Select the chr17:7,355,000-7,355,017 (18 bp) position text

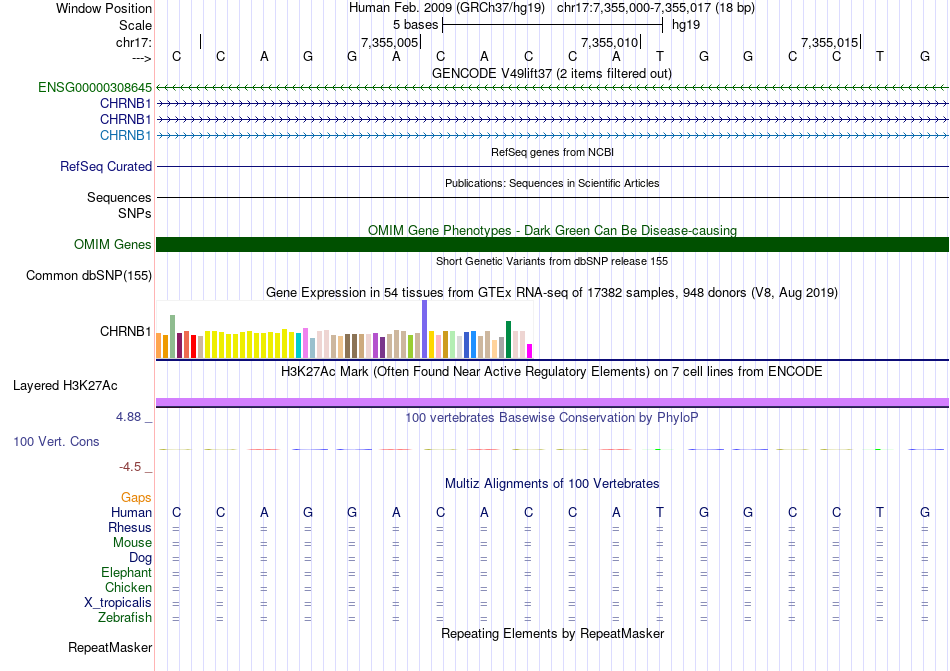click(x=656, y=8)
